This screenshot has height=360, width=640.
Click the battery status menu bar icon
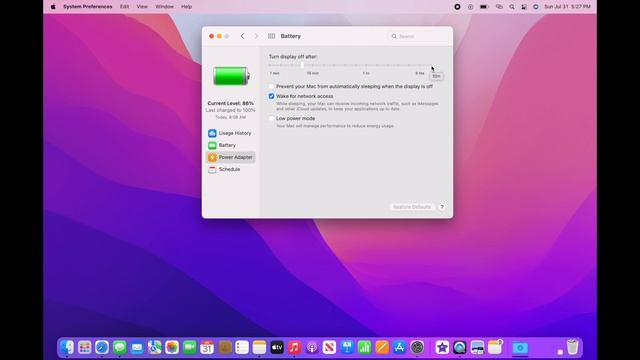point(484,7)
